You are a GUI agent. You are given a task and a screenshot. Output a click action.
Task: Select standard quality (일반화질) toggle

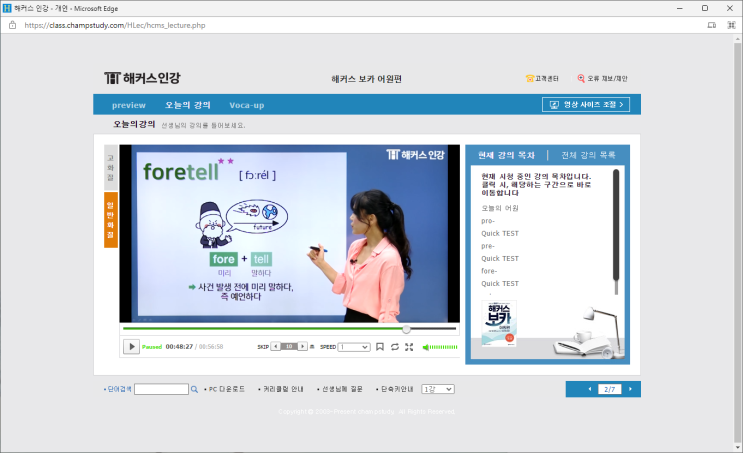click(x=110, y=220)
